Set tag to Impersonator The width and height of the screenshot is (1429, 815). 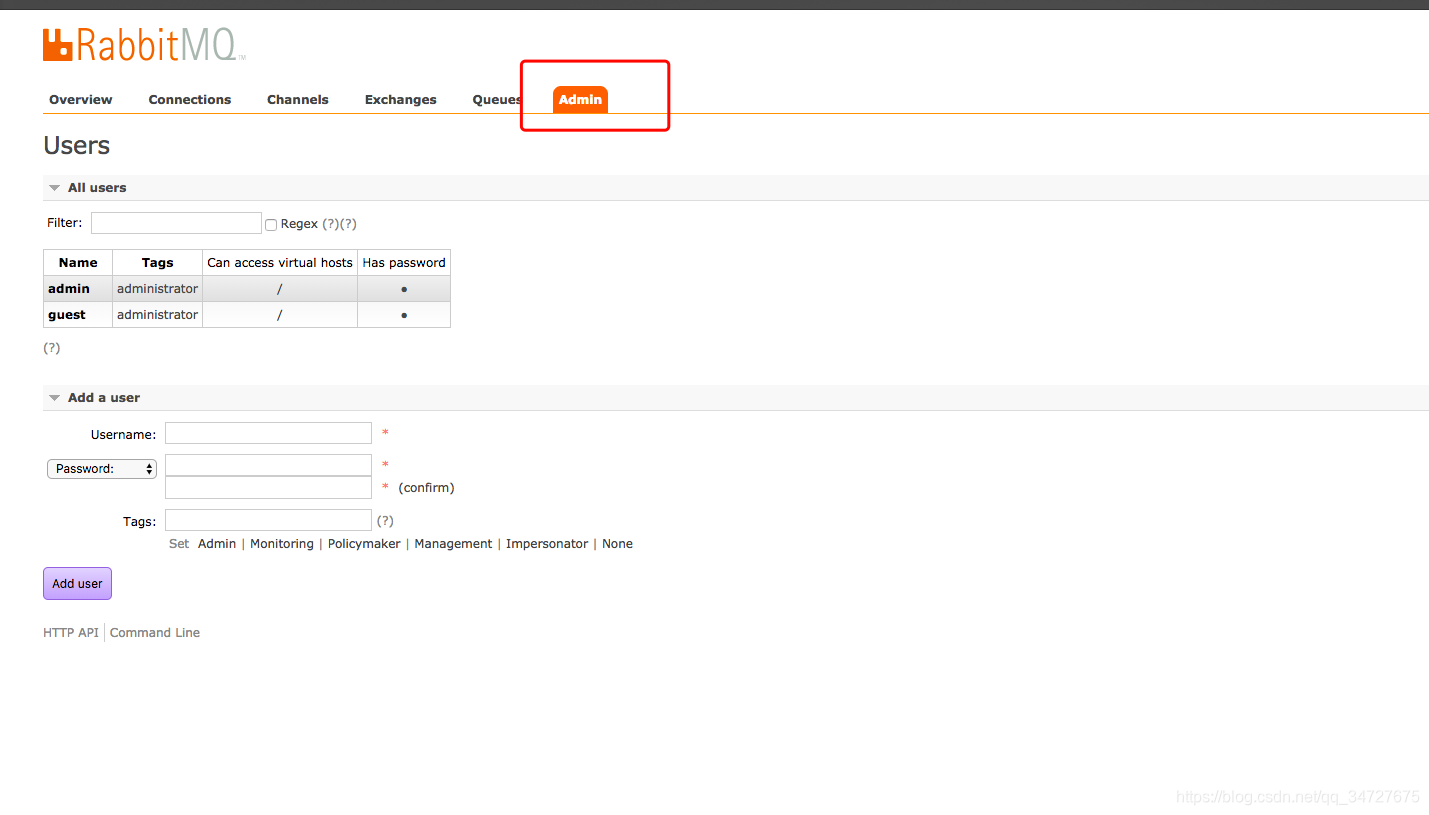point(547,544)
